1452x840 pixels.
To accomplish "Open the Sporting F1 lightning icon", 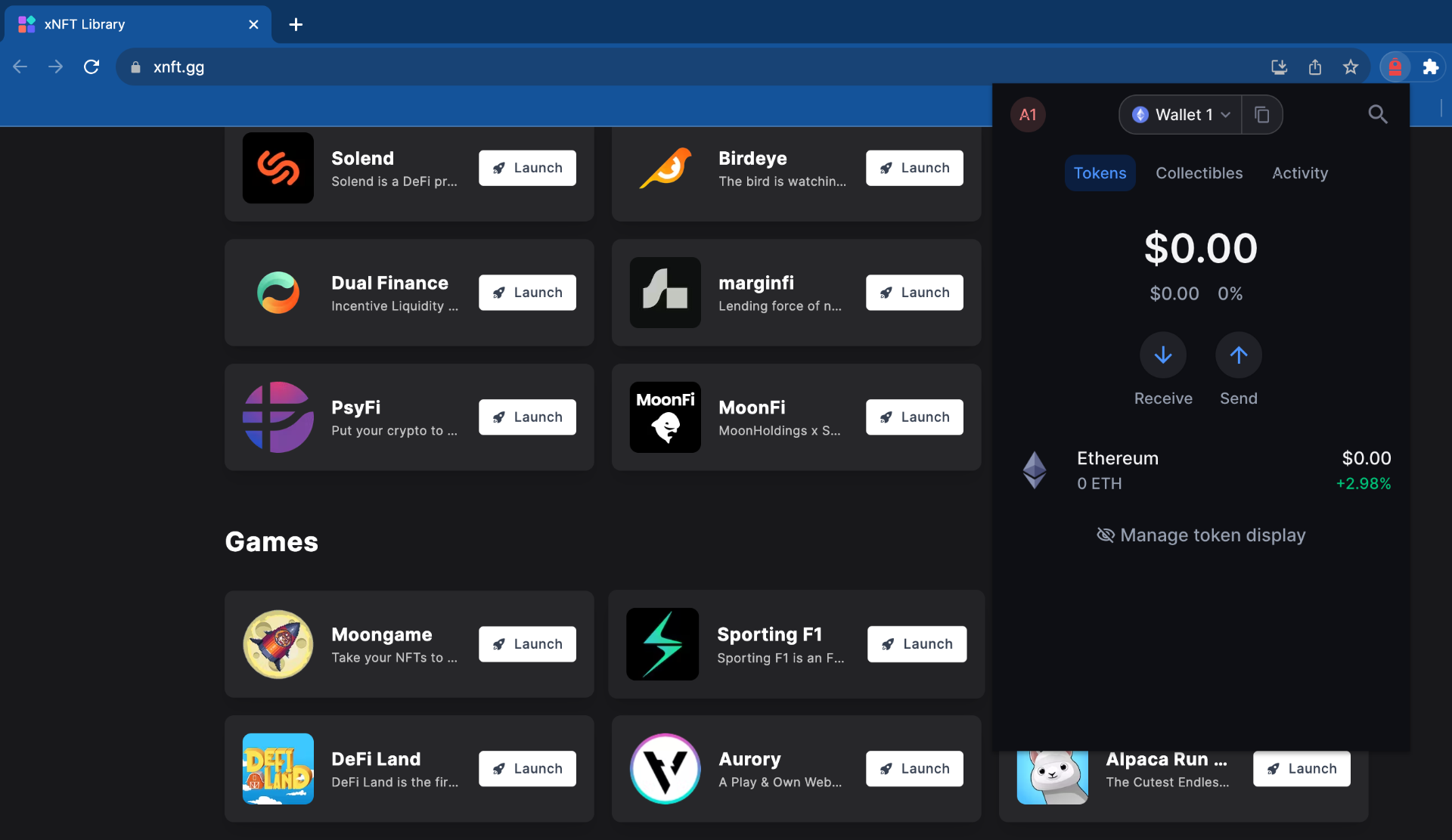I will 662,644.
